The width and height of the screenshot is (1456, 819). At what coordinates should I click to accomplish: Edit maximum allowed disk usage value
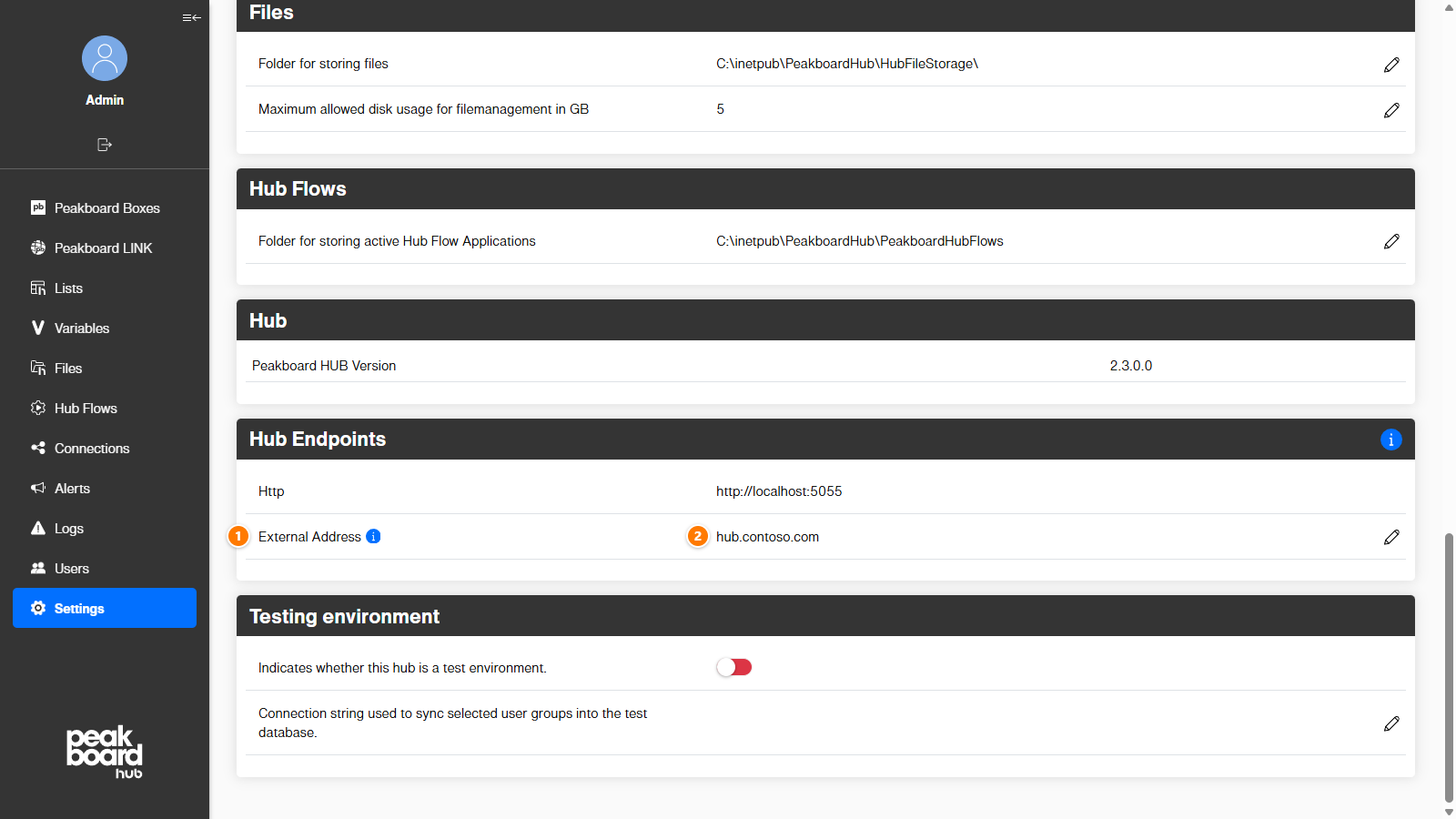pyautogui.click(x=1391, y=110)
